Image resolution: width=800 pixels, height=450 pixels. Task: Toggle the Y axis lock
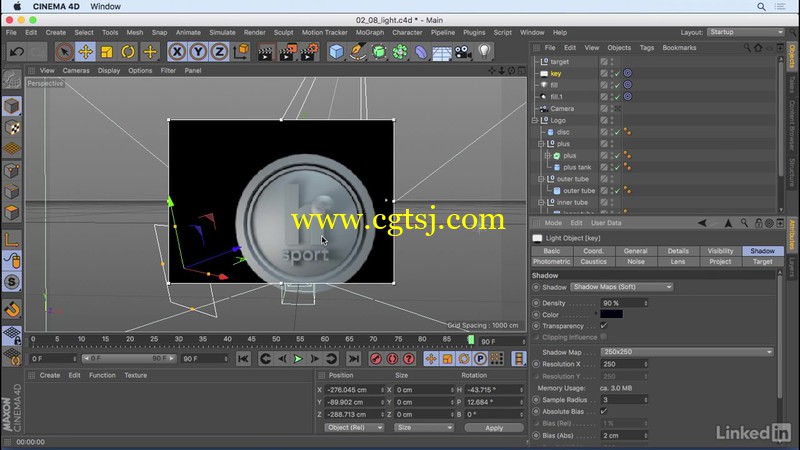198,52
